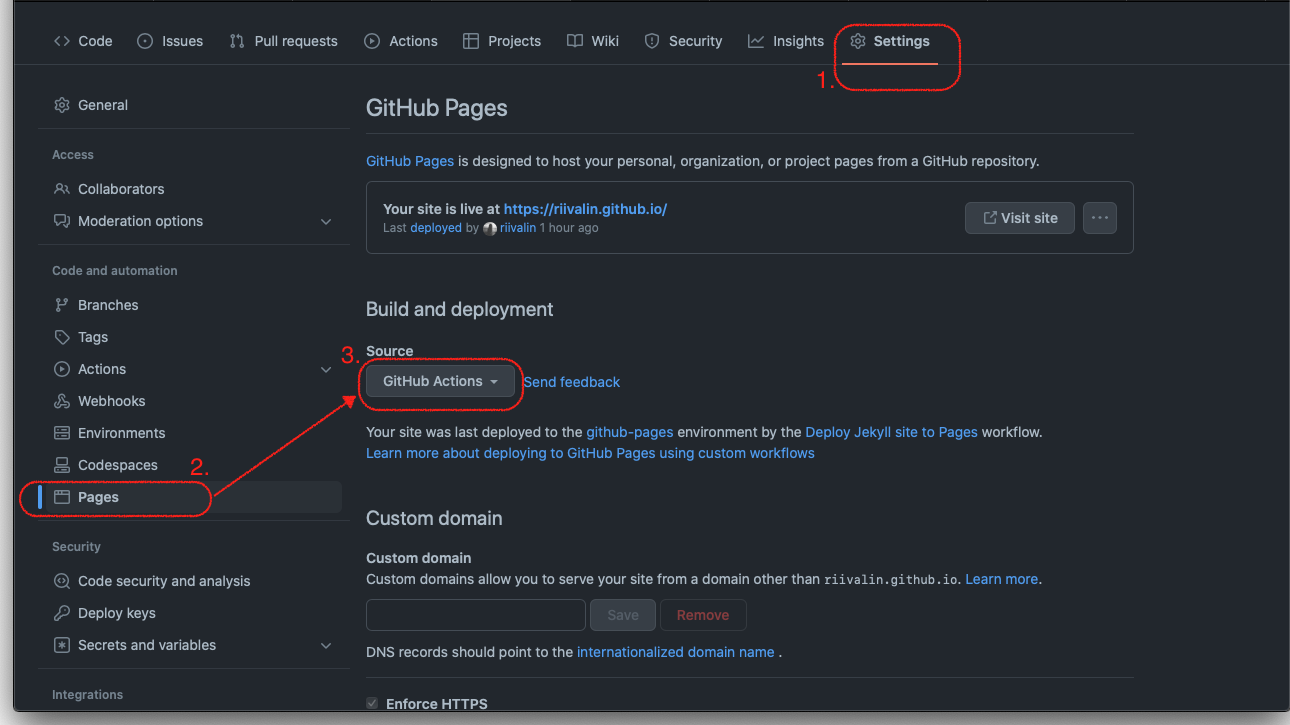
Task: Expand the Secrets and variables section
Action: click(326, 645)
